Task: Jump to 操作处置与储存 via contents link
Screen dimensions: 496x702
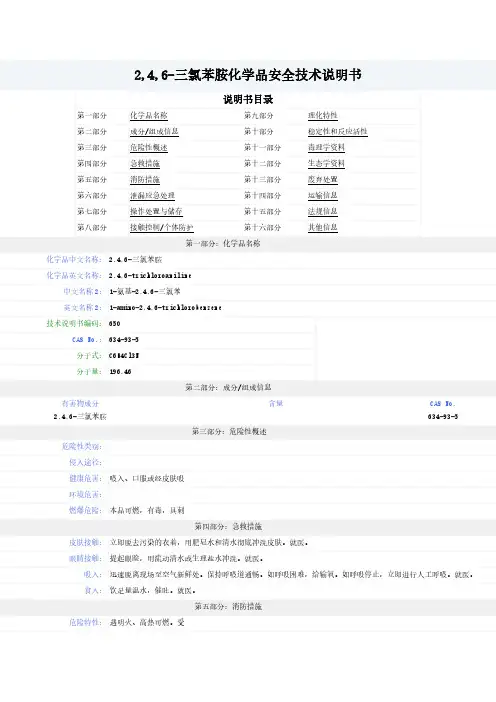Action: coord(156,211)
